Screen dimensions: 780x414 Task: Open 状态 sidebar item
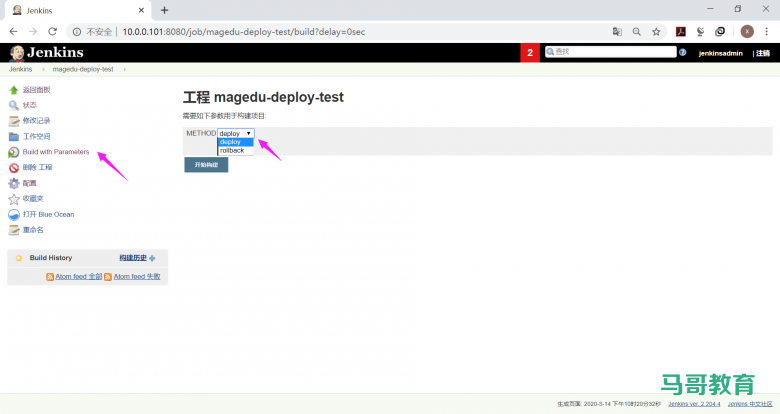point(29,105)
